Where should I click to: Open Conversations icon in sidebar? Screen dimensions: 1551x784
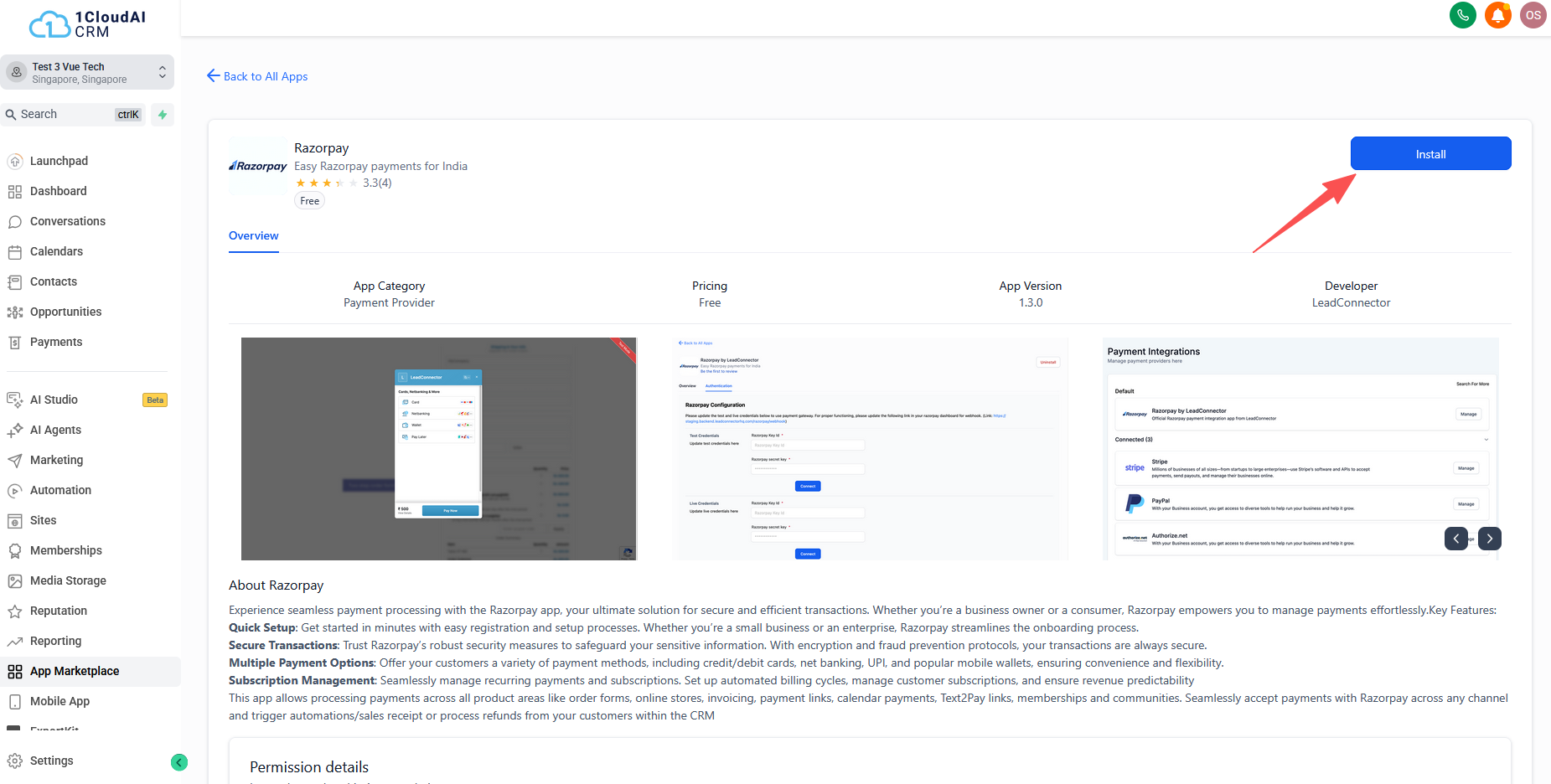(15, 222)
